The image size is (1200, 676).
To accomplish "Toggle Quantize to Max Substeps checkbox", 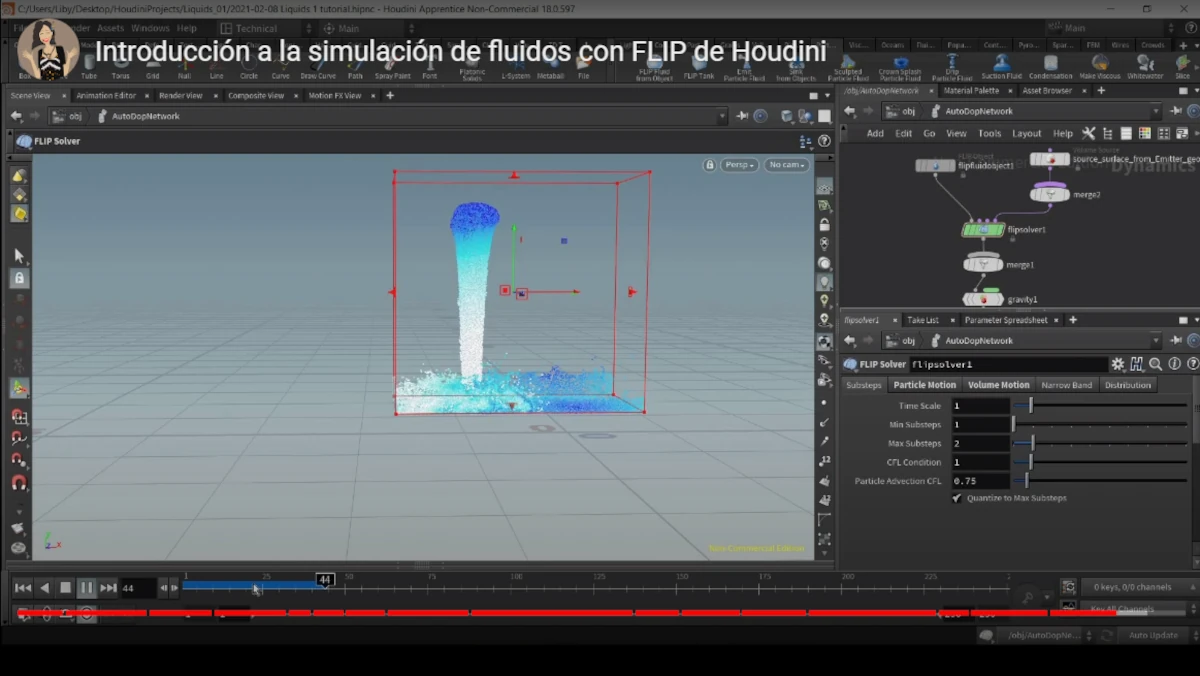I will (957, 498).
